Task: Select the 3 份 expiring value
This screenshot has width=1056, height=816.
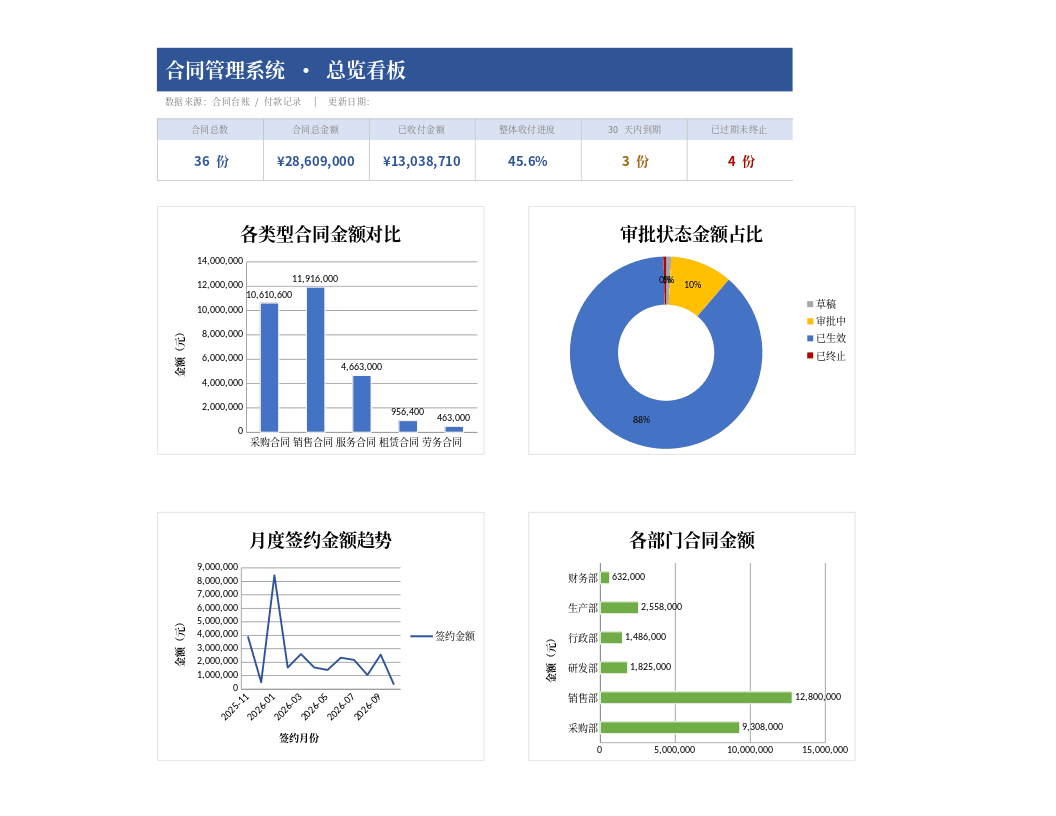Action: (634, 161)
